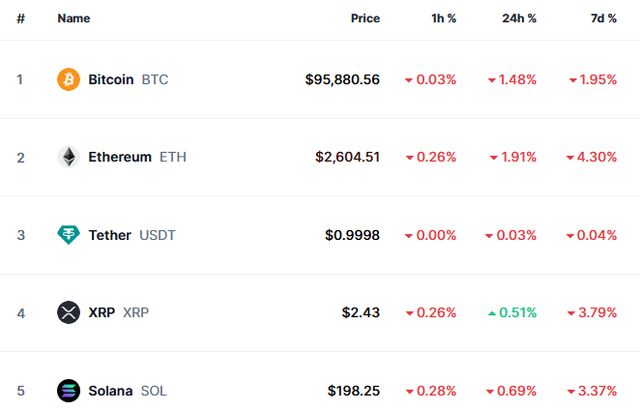Open the Solana name link
This screenshot has height=416, width=640.
(x=110, y=391)
